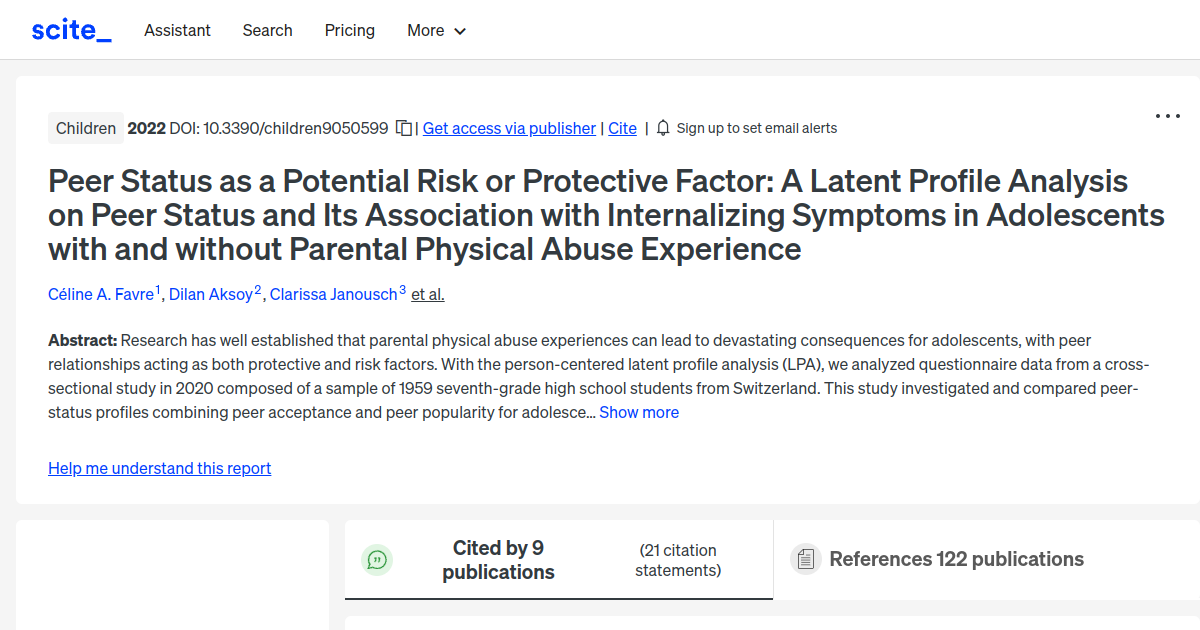1200x630 pixels.
Task: Expand the author list via et al.
Action: pyautogui.click(x=427, y=294)
